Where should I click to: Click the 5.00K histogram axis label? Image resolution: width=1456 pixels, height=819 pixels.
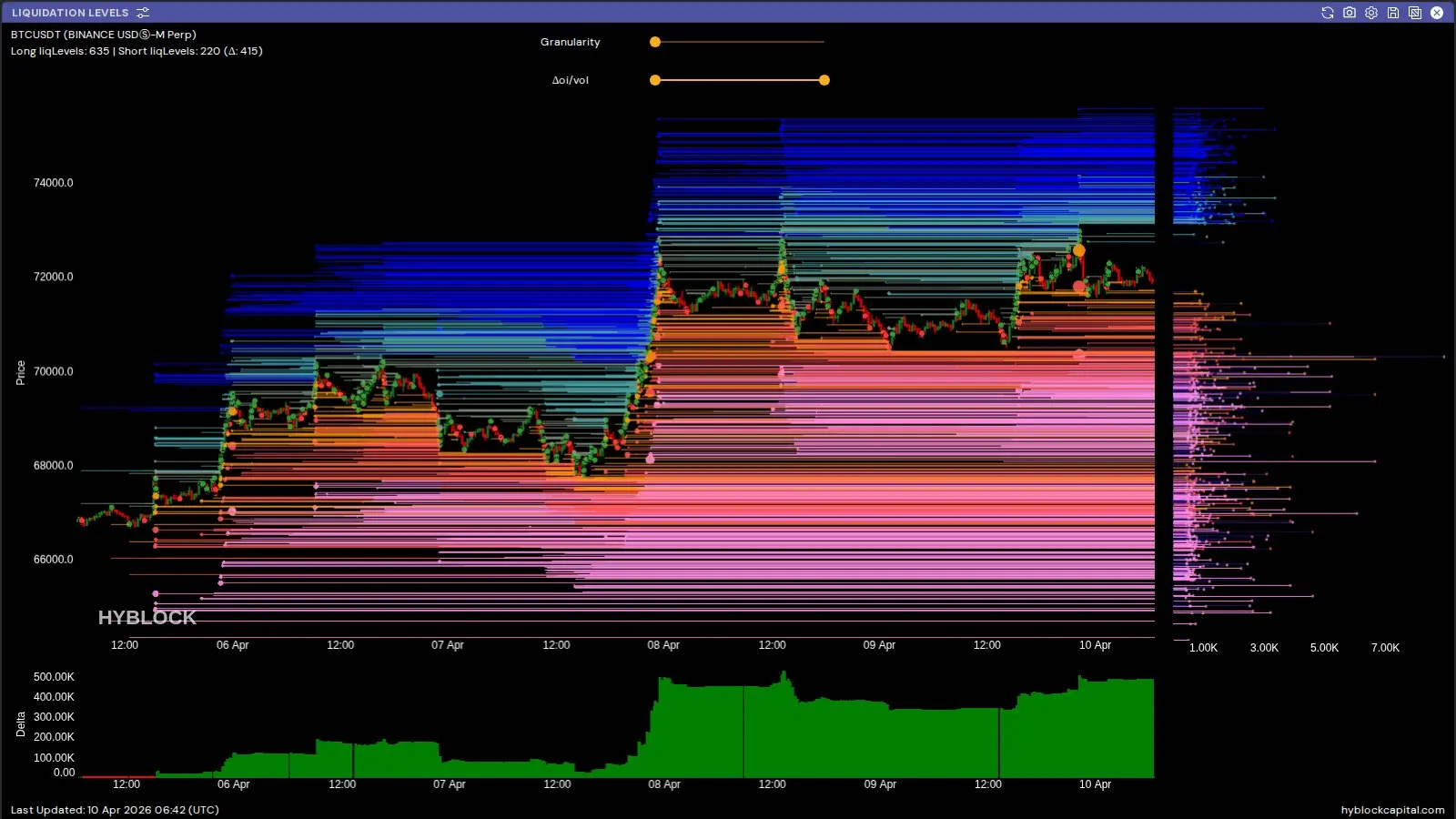coord(1324,648)
